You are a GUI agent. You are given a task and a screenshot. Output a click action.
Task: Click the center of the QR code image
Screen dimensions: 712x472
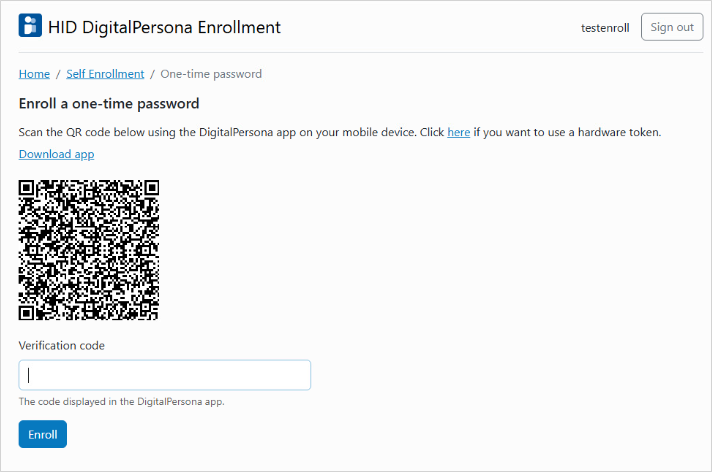pos(89,249)
